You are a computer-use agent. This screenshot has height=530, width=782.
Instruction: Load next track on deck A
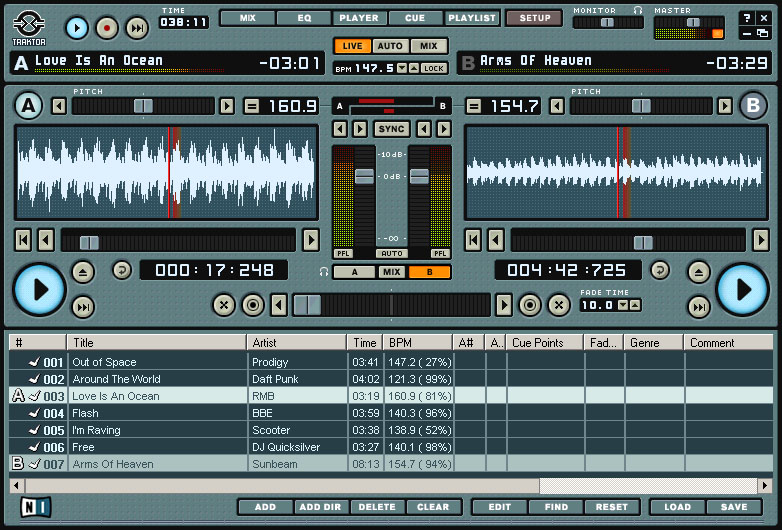[83, 307]
